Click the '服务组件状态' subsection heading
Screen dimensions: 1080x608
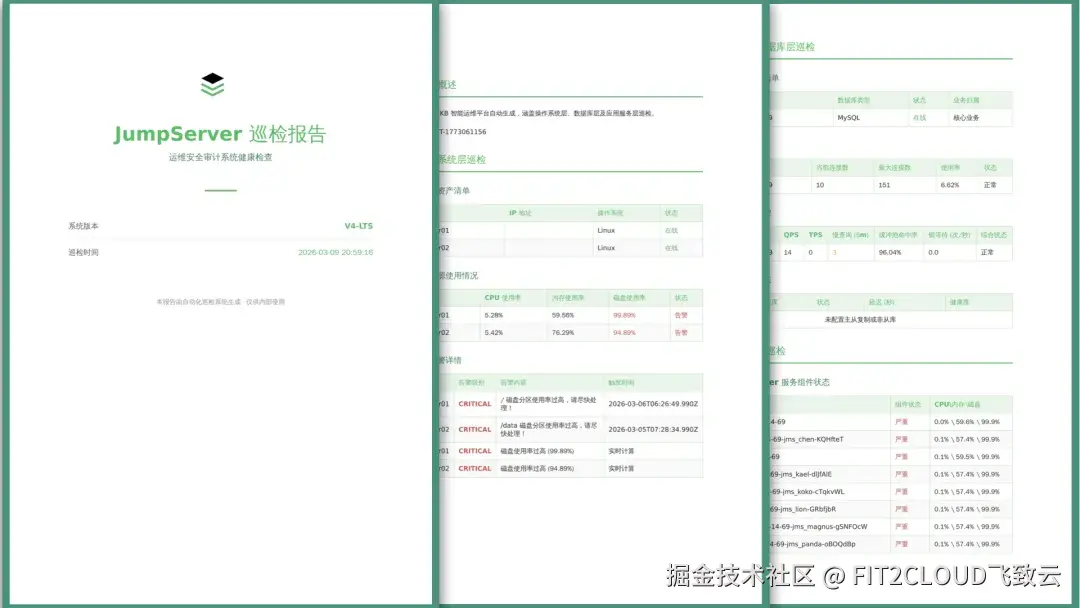(x=805, y=382)
